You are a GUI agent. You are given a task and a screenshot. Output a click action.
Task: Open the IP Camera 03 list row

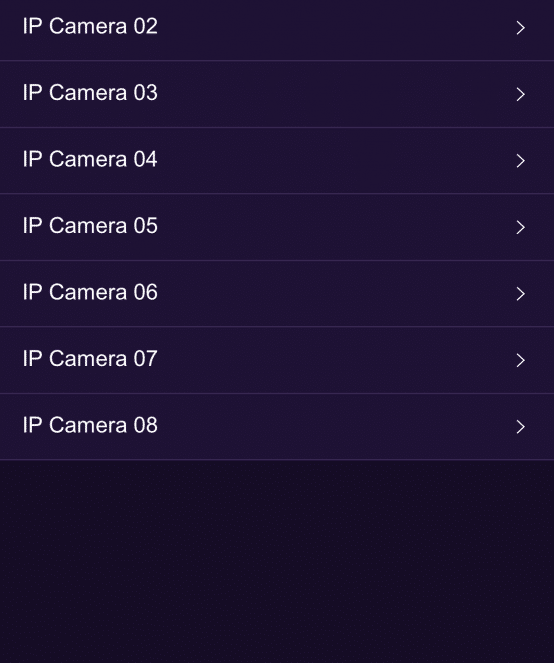277,94
